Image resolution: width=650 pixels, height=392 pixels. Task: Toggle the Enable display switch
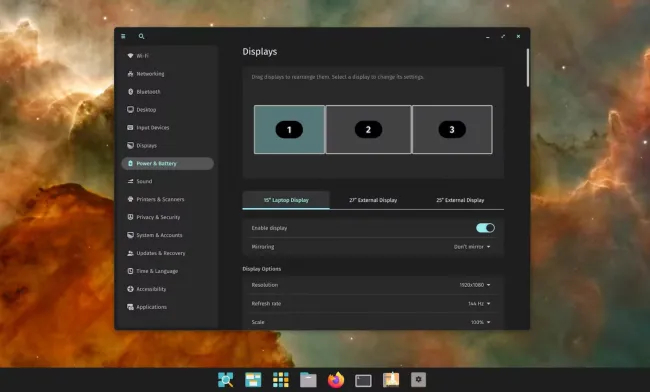(x=485, y=228)
